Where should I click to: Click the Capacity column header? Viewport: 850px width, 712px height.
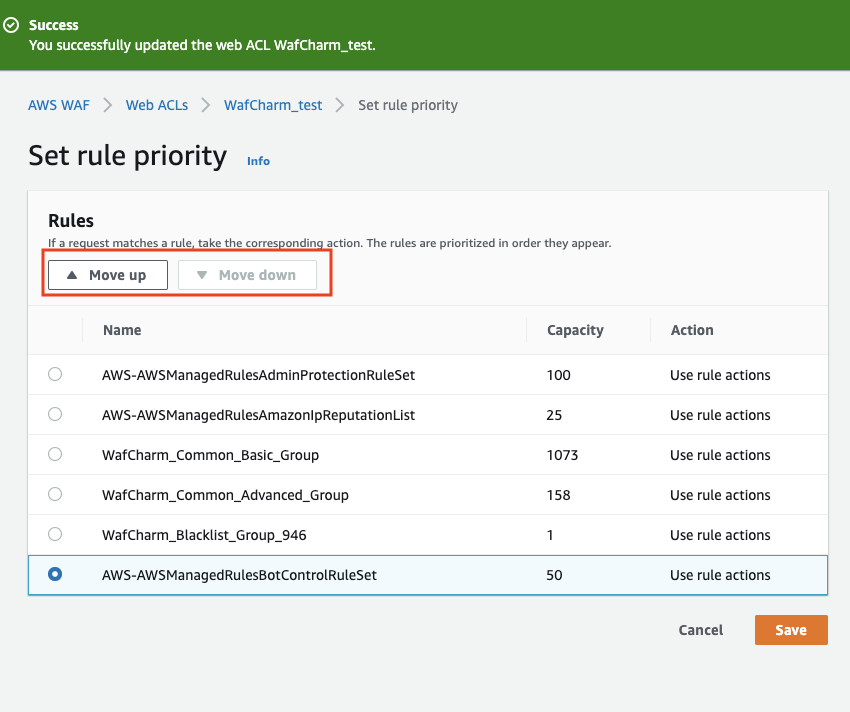[x=575, y=330]
